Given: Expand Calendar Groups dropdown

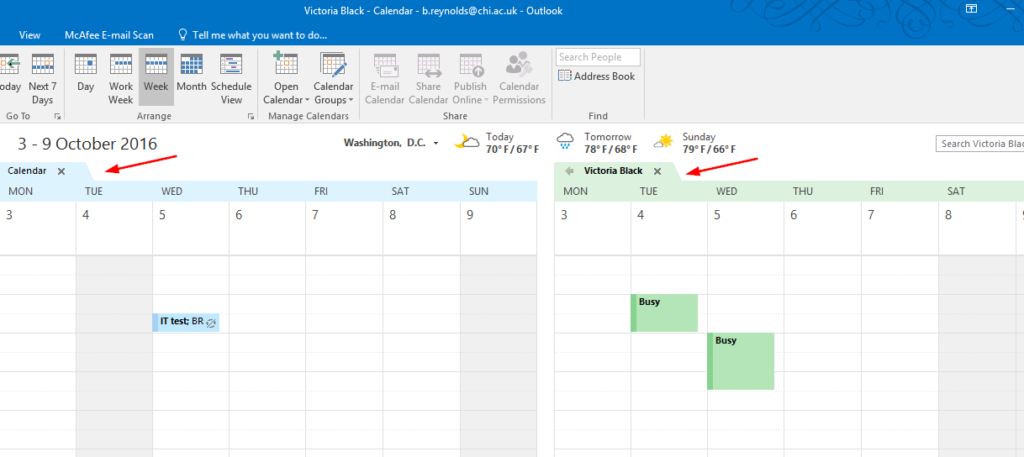Looking at the screenshot, I should point(333,78).
